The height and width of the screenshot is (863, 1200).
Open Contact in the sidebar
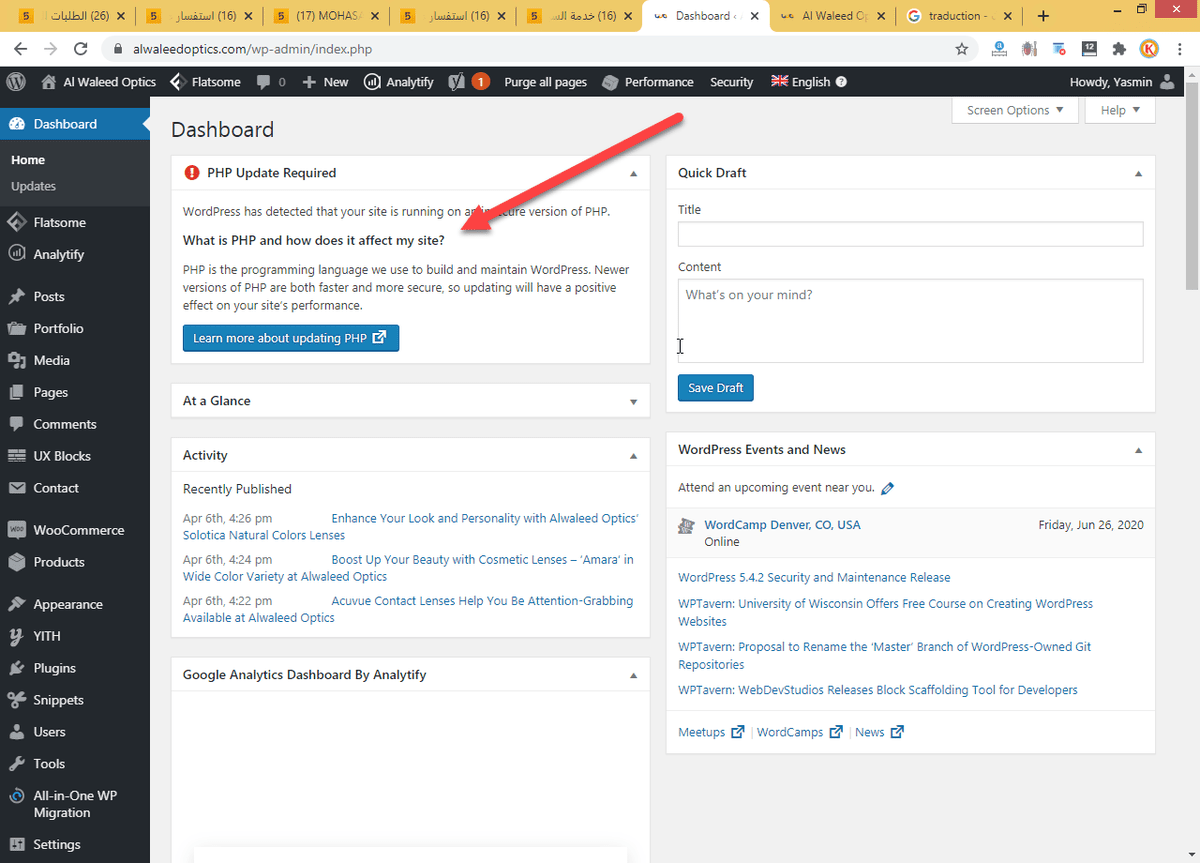point(75,488)
